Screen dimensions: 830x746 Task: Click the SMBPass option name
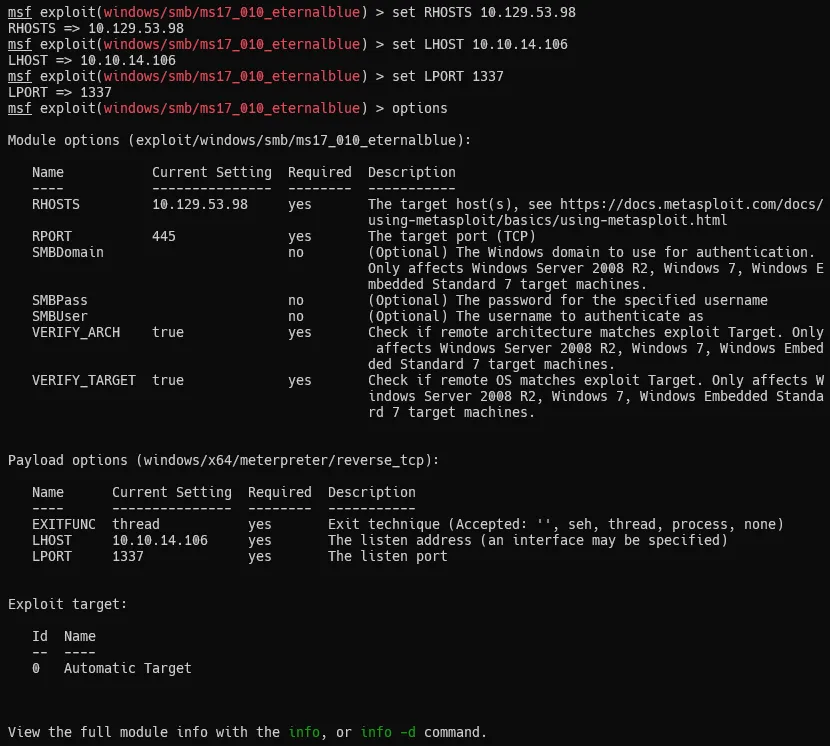(x=60, y=300)
